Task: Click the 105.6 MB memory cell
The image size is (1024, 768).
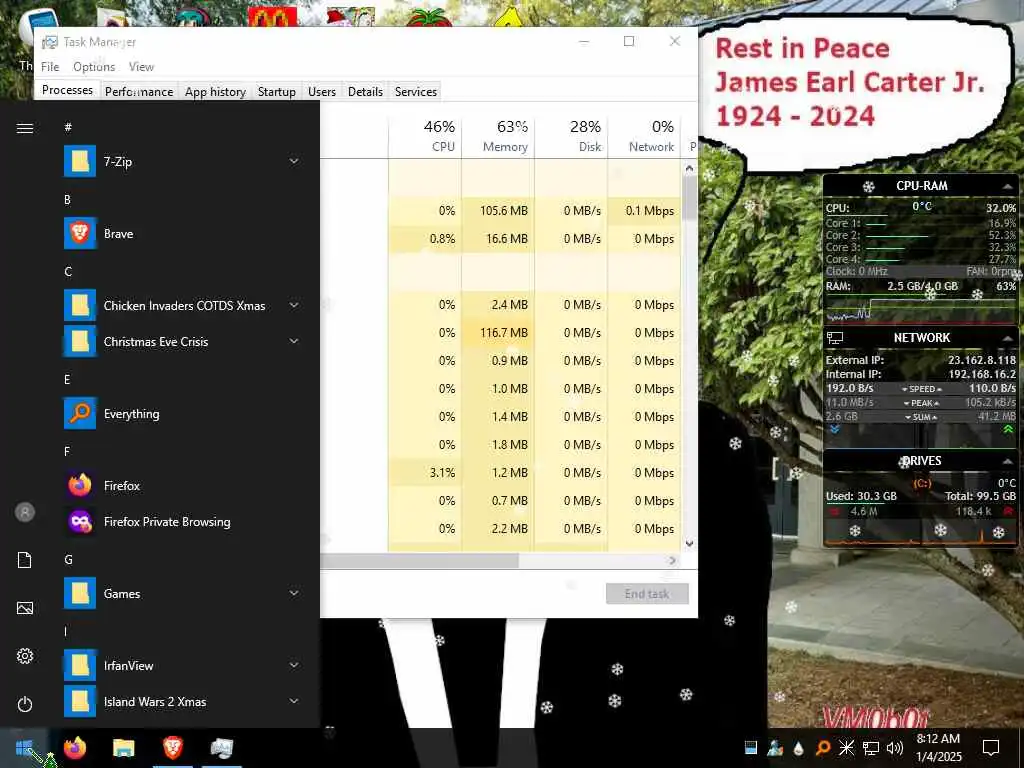Action: (x=498, y=210)
